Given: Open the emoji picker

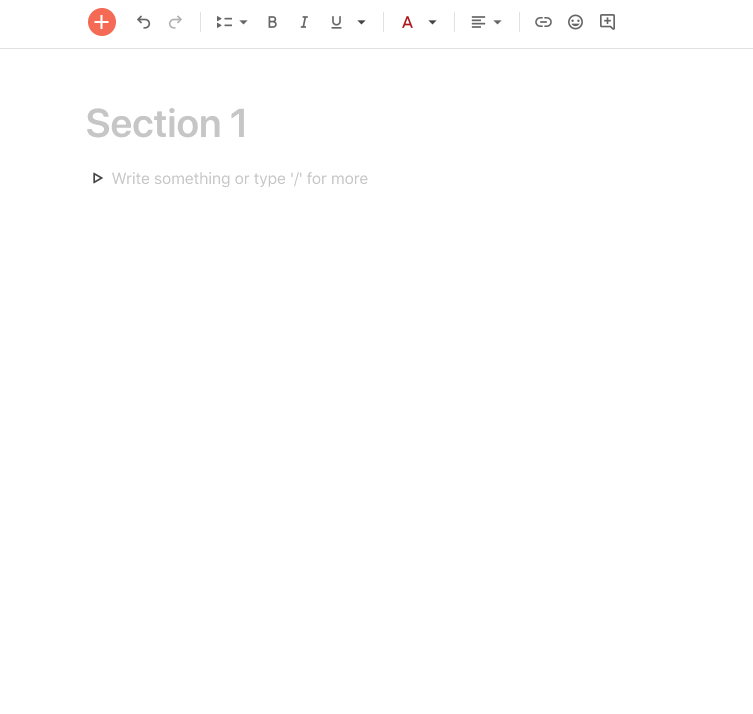Looking at the screenshot, I should coord(575,22).
